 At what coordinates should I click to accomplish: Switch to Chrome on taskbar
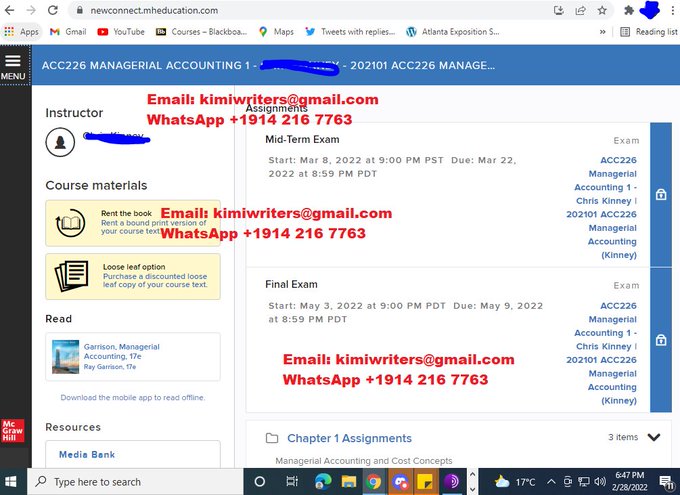point(373,482)
